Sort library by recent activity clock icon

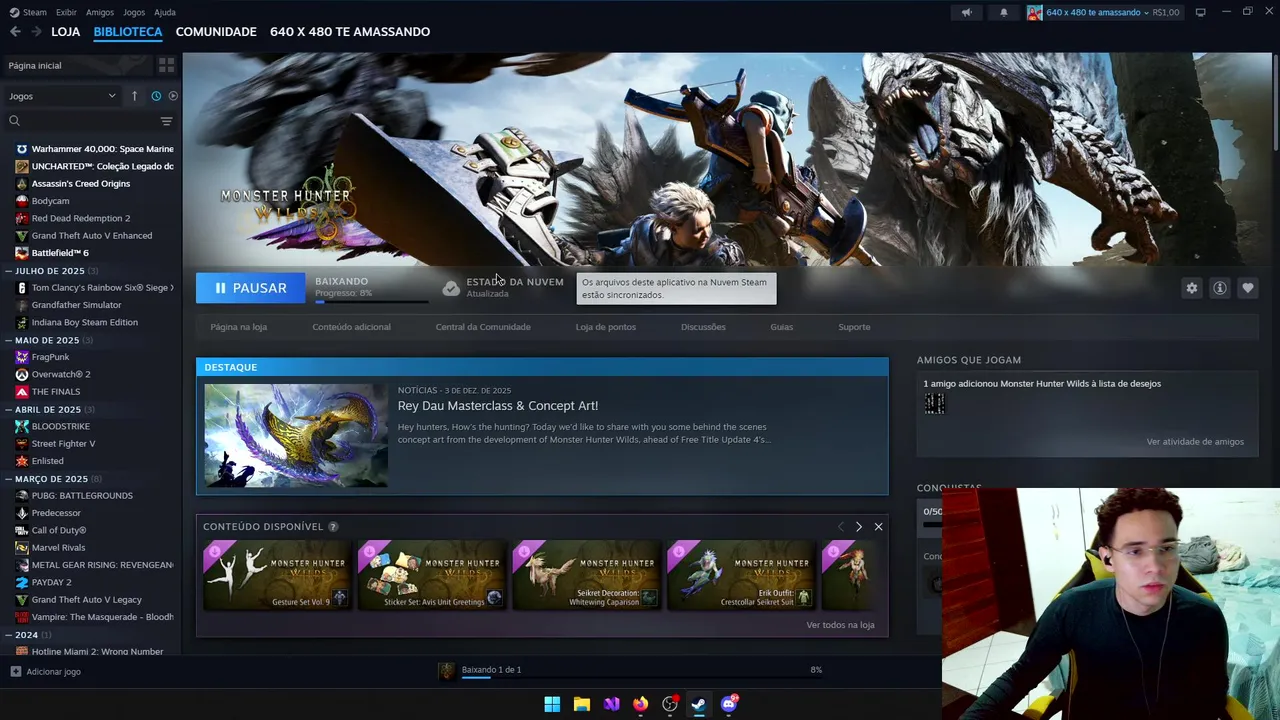coord(156,96)
